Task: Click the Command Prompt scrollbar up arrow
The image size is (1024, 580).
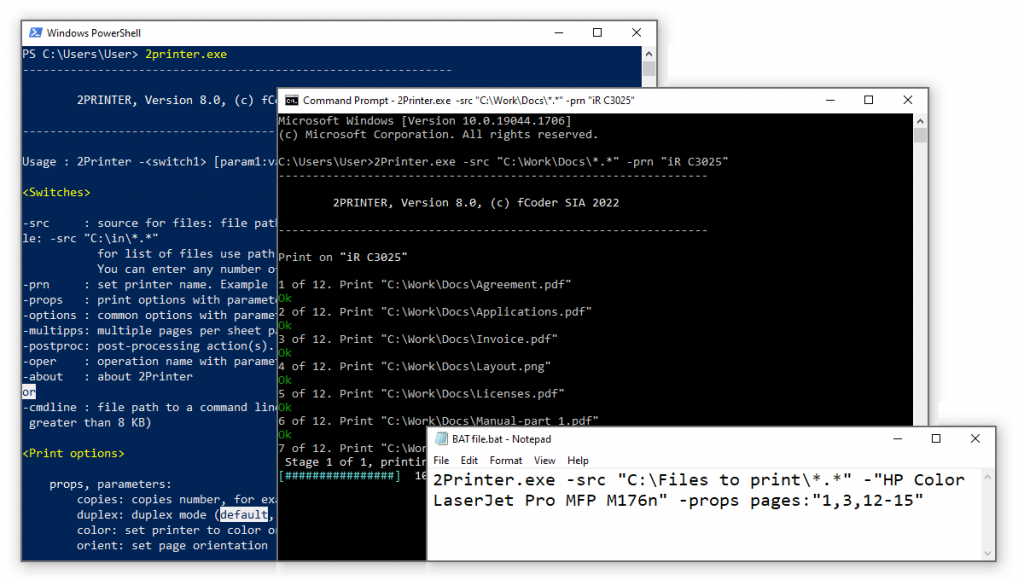Action: point(920,121)
